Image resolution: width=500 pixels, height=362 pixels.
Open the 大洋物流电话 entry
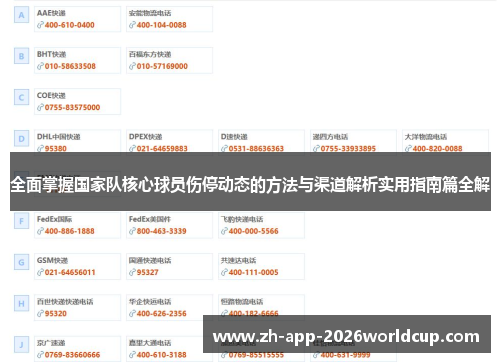point(426,137)
